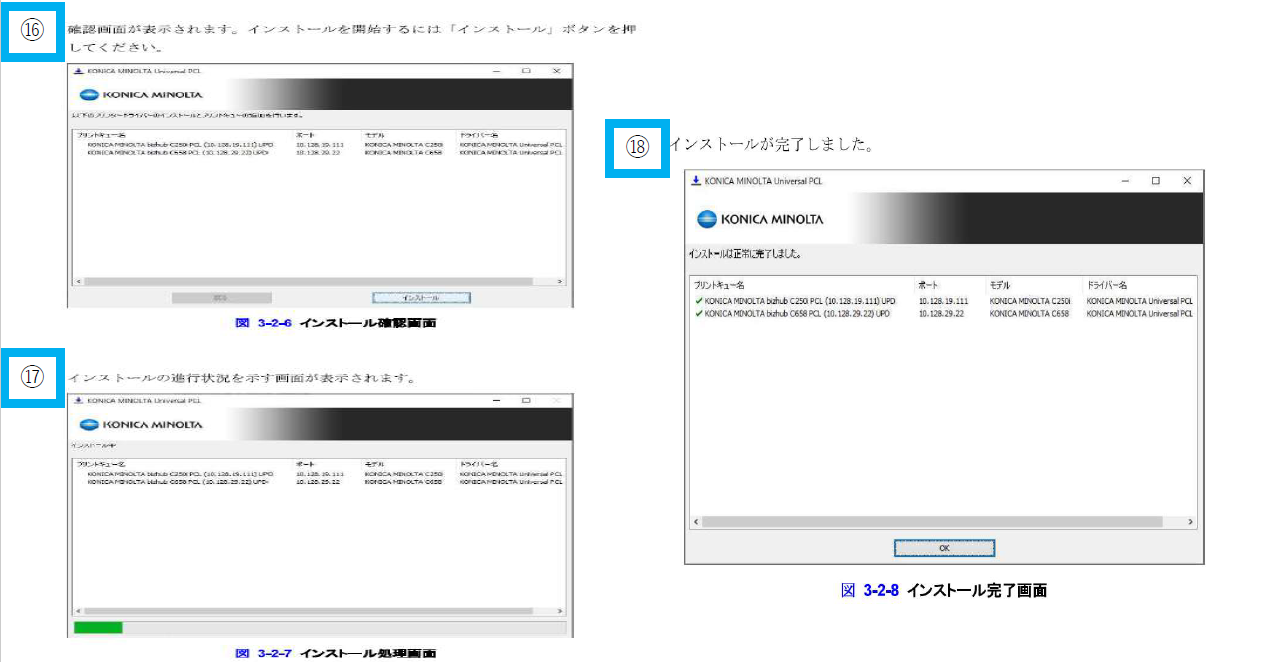
Task: Click the circled 17 step badge
Action: [33, 377]
